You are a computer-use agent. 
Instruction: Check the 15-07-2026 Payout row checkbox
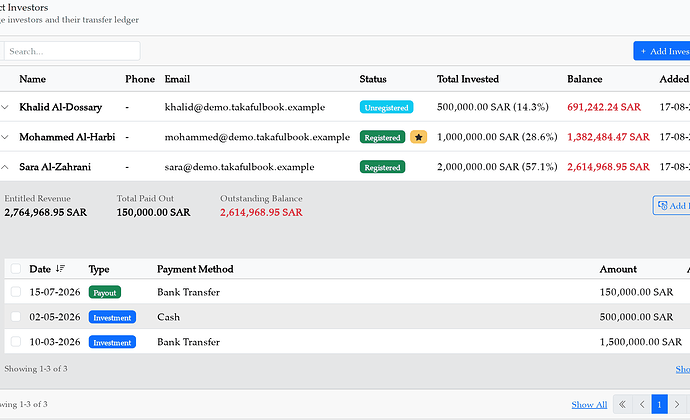pos(16,292)
